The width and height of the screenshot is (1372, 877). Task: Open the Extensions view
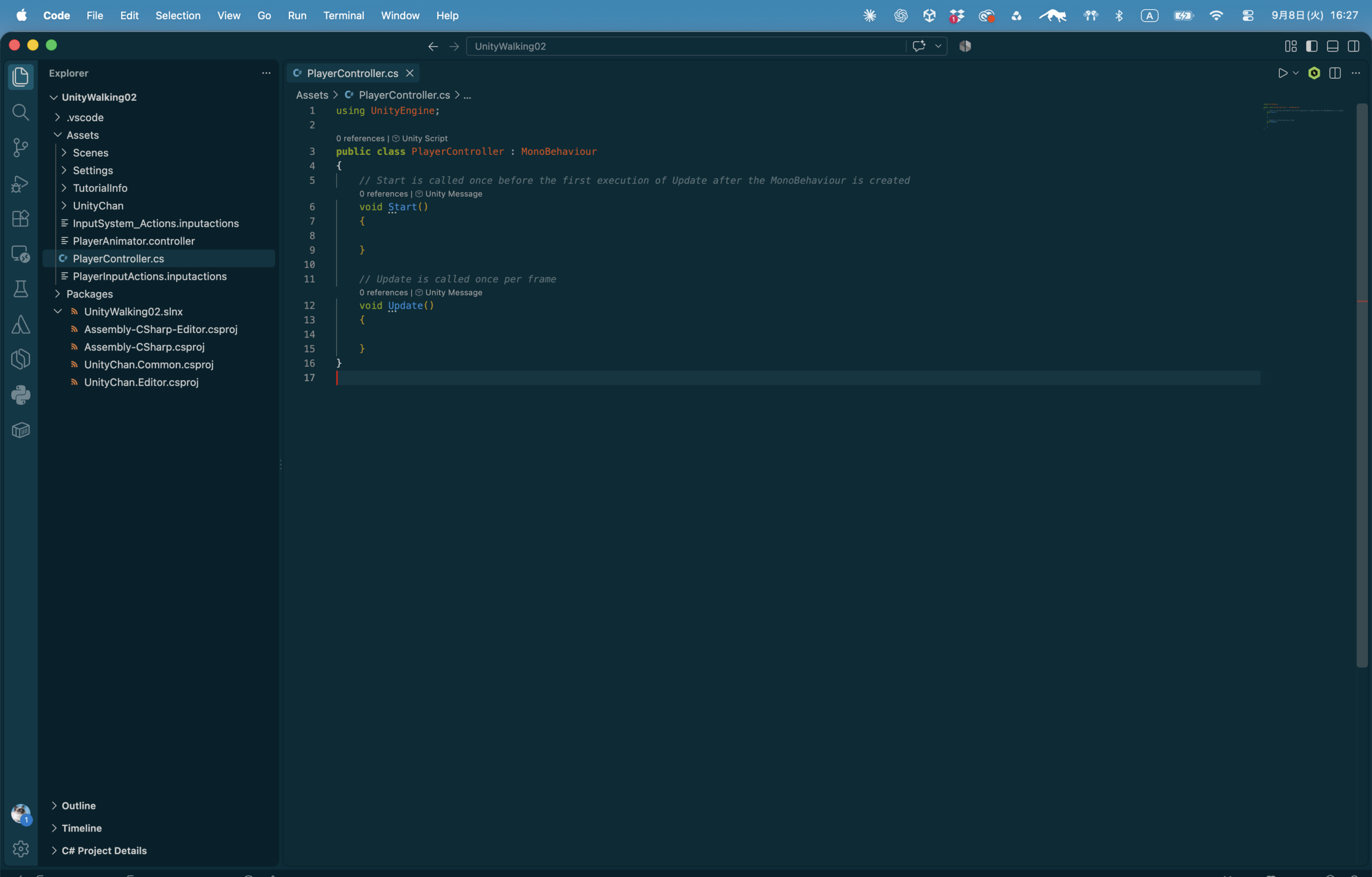click(x=20, y=218)
